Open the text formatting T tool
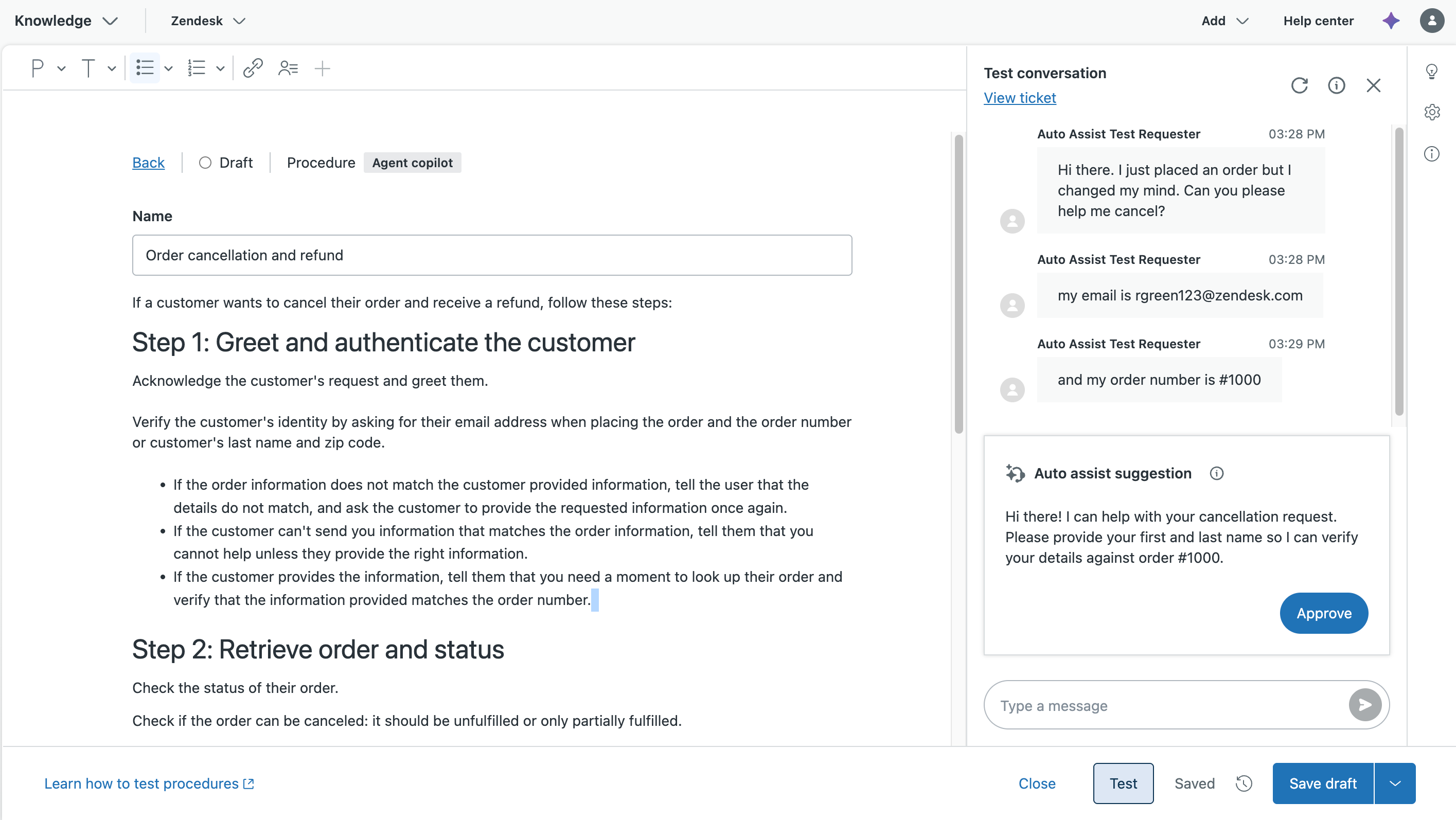Image resolution: width=1456 pixels, height=820 pixels. [88, 68]
